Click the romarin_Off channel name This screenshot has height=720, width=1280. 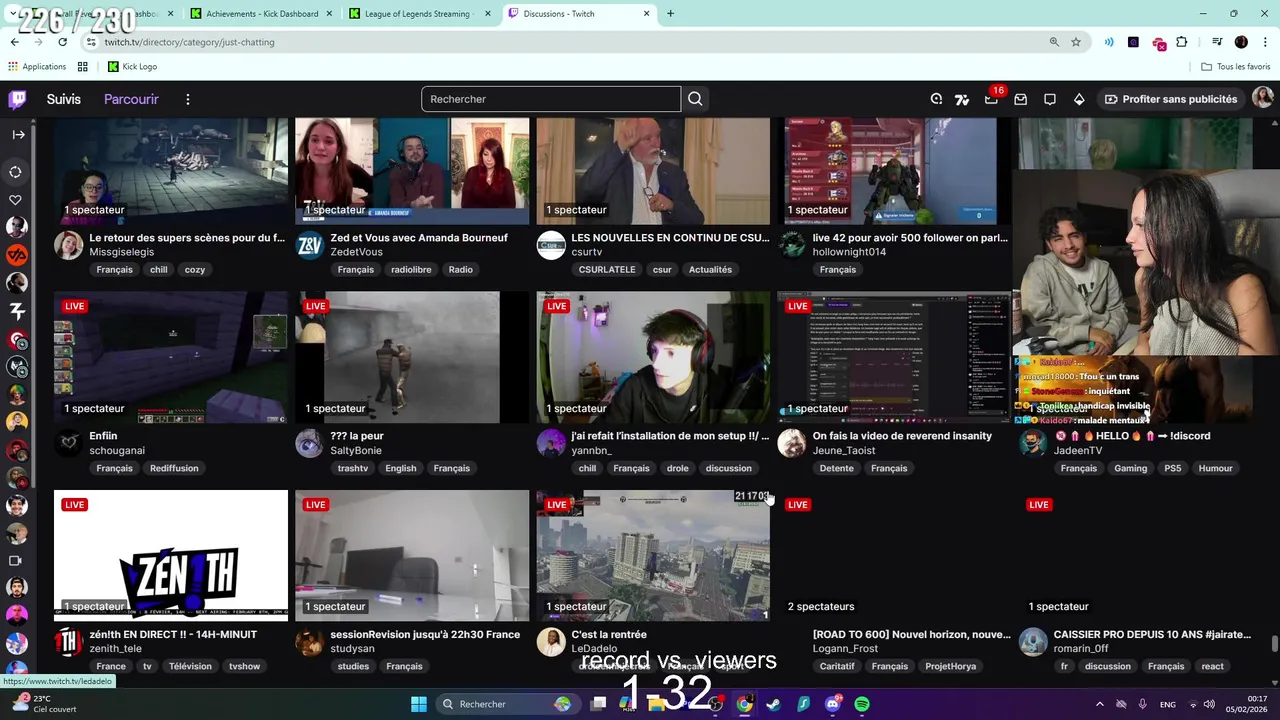tap(1081, 649)
